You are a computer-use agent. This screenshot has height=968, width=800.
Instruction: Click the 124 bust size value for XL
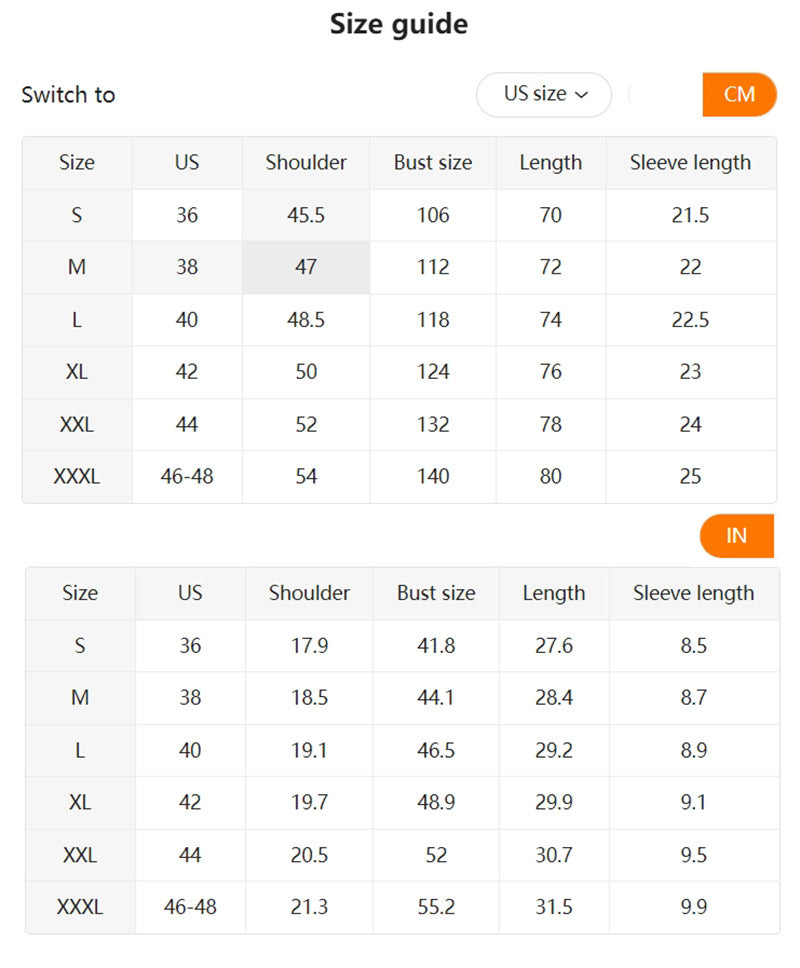432,372
